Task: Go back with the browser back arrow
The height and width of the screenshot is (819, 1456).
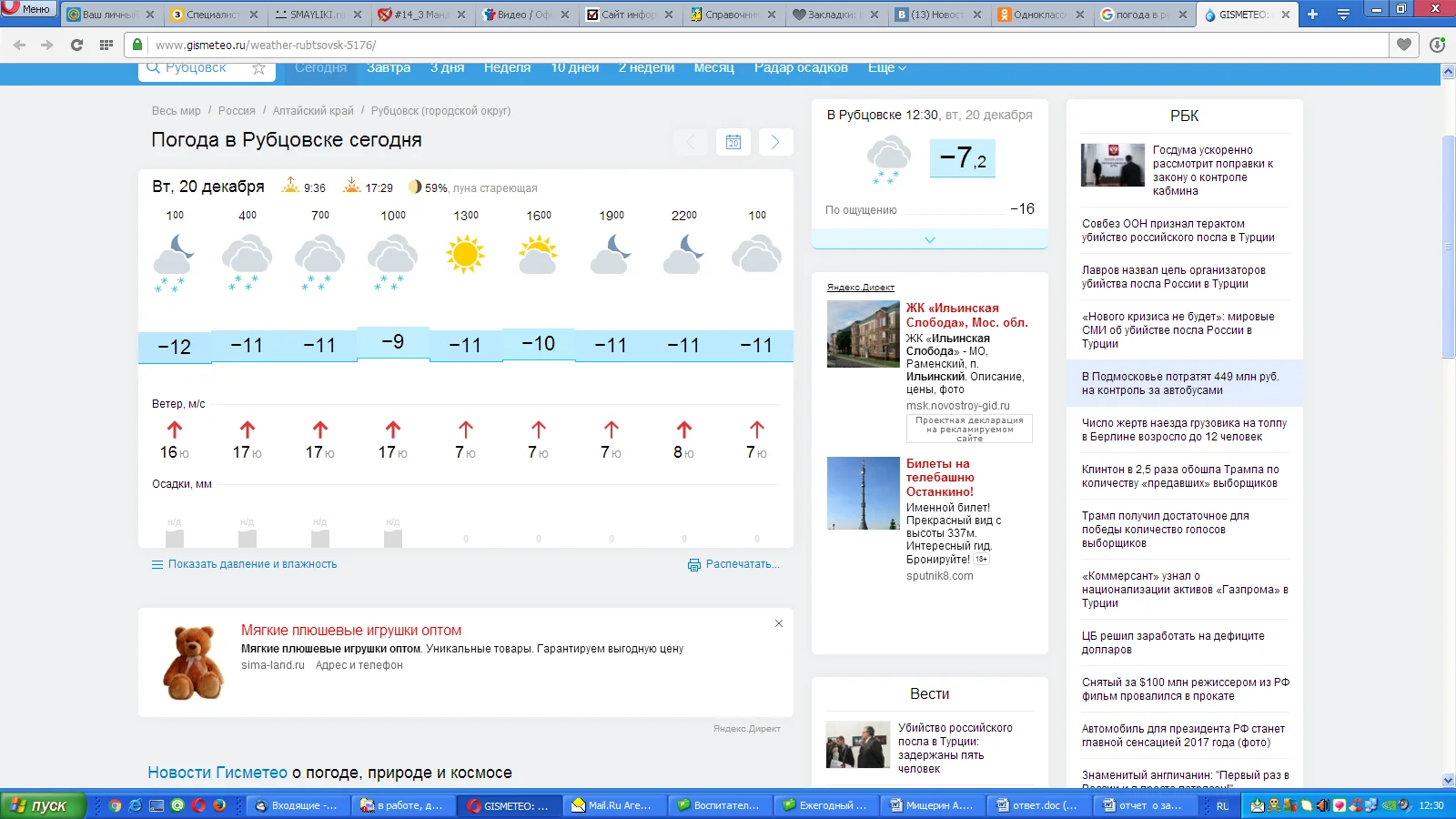Action: click(x=20, y=45)
